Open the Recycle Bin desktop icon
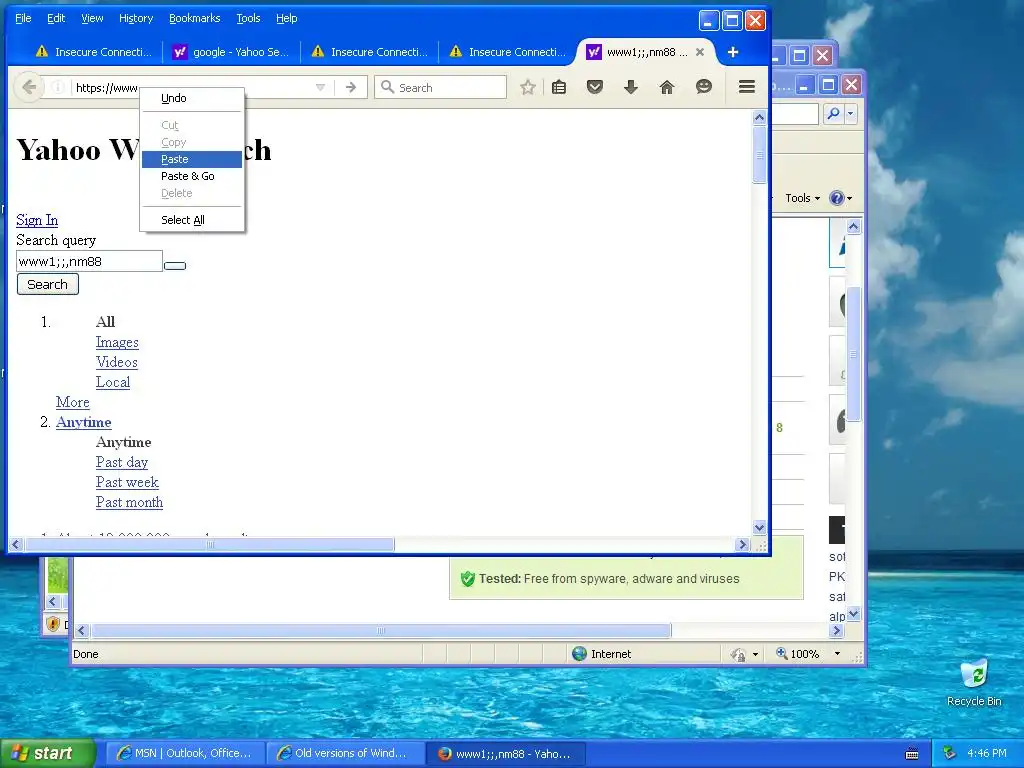 (x=974, y=682)
